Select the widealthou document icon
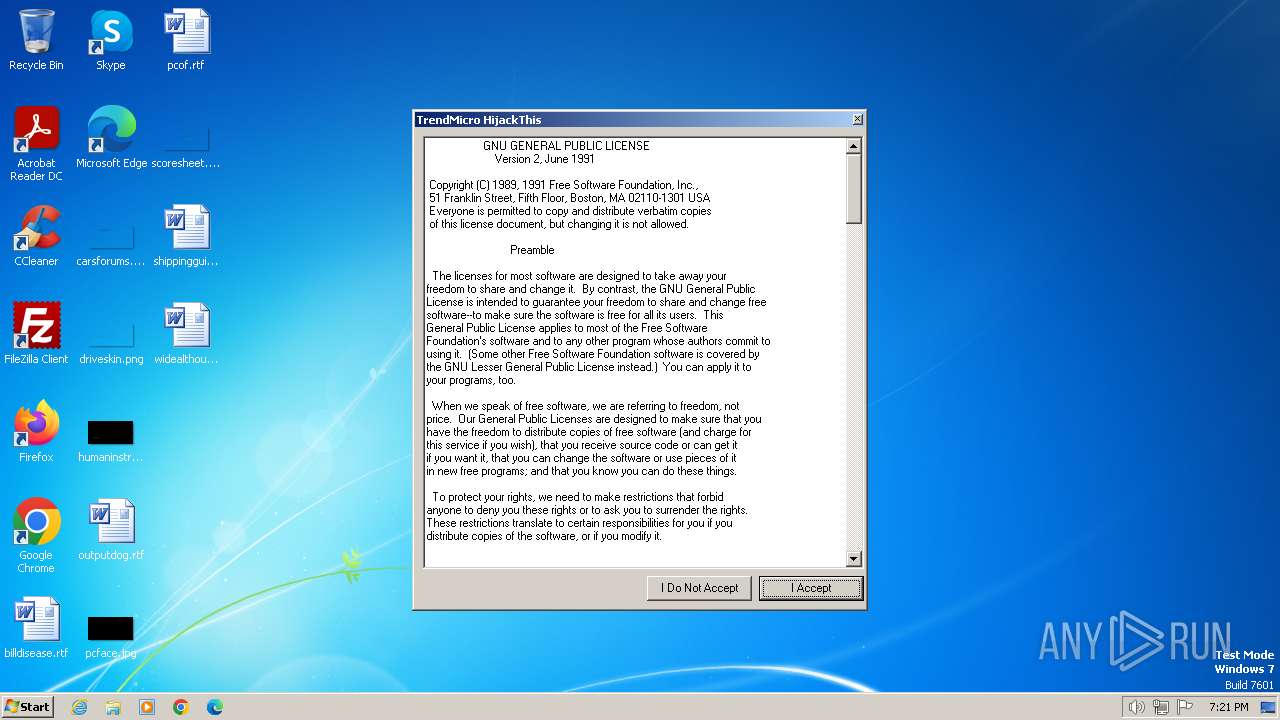The height and width of the screenshot is (720, 1280). click(x=186, y=334)
